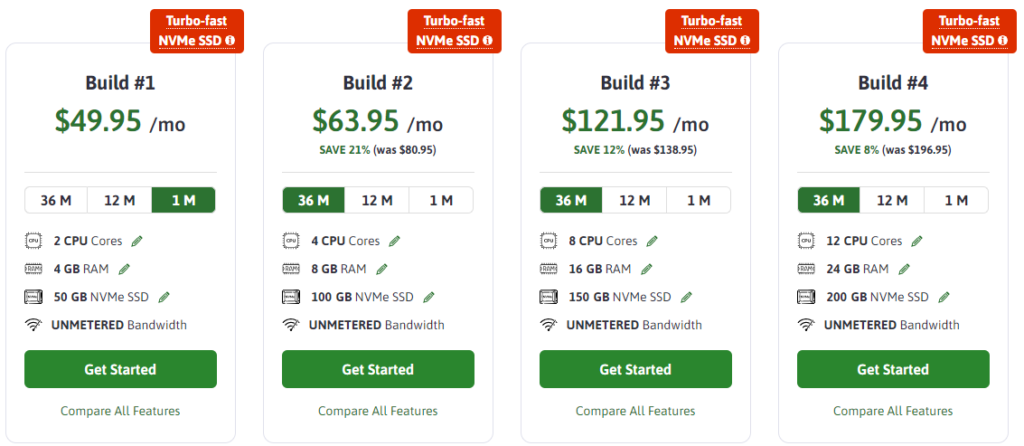Open Compare All Features under Build #2
This screenshot has width=1024, height=446.
pos(377,411)
